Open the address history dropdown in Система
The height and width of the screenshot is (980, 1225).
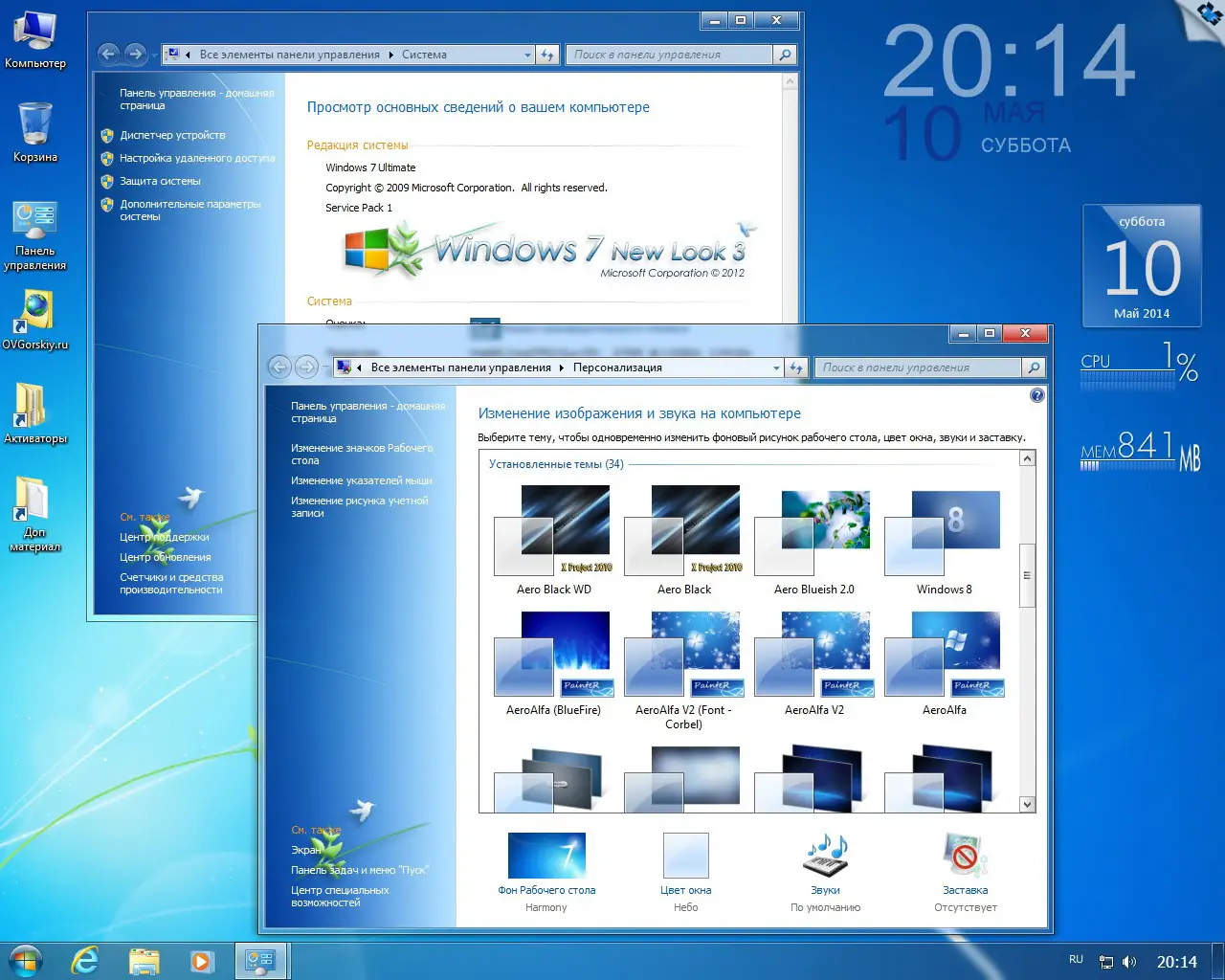(527, 55)
